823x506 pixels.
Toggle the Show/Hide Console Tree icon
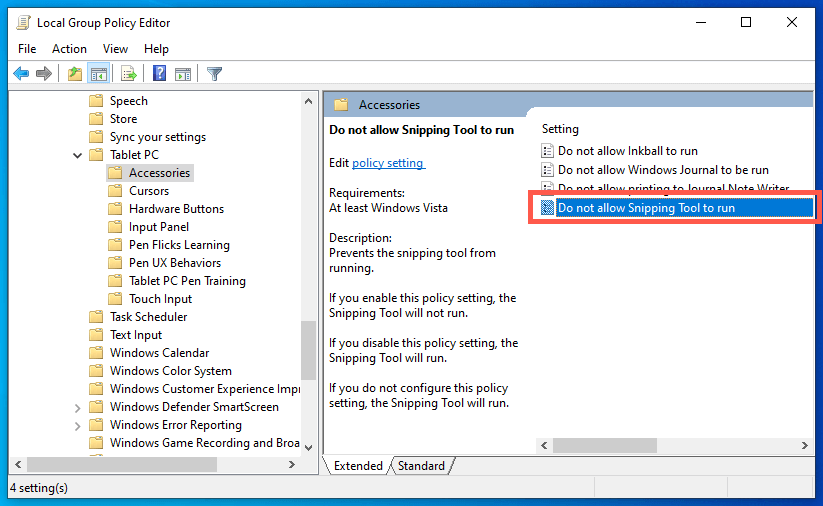(x=99, y=73)
